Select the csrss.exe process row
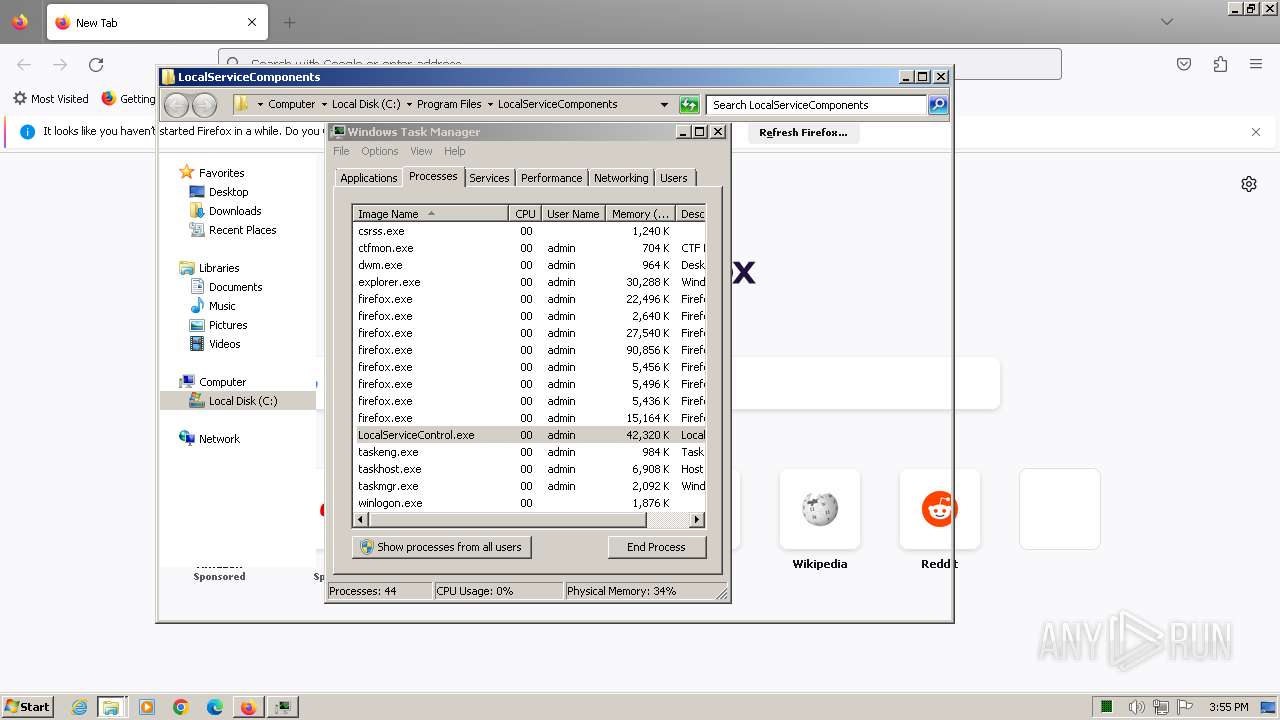The image size is (1280, 720). tap(530, 231)
